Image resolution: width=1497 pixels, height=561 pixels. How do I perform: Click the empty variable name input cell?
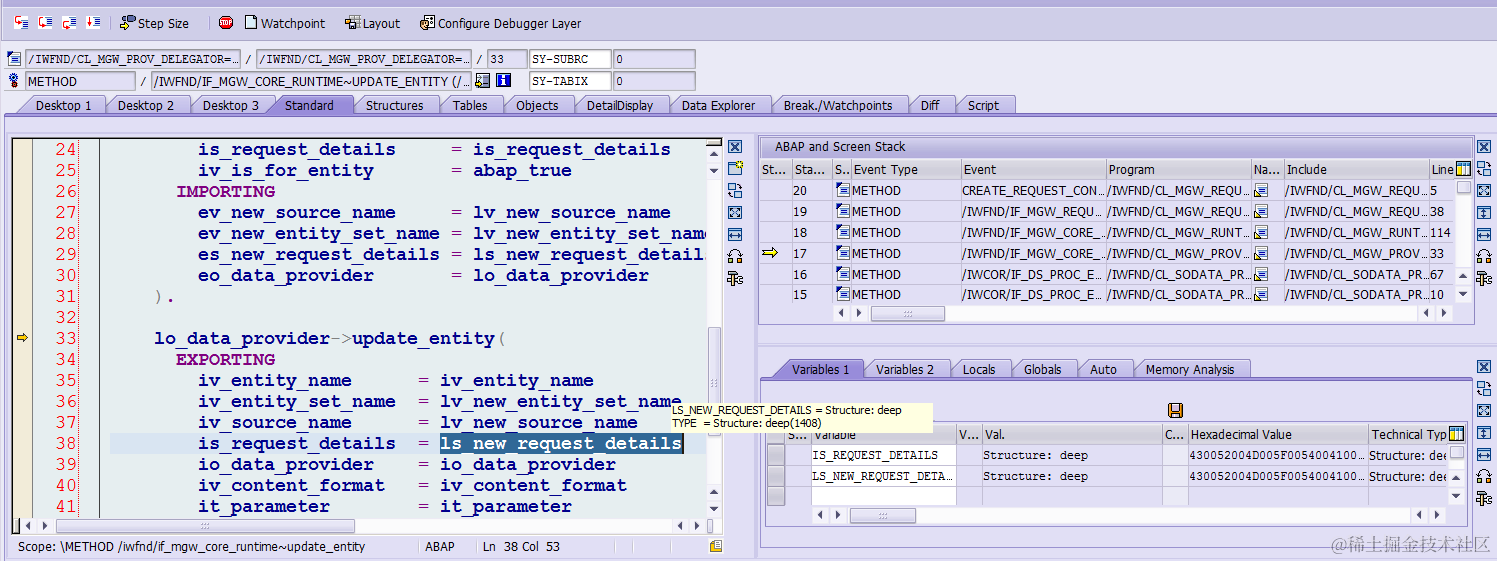click(884, 496)
